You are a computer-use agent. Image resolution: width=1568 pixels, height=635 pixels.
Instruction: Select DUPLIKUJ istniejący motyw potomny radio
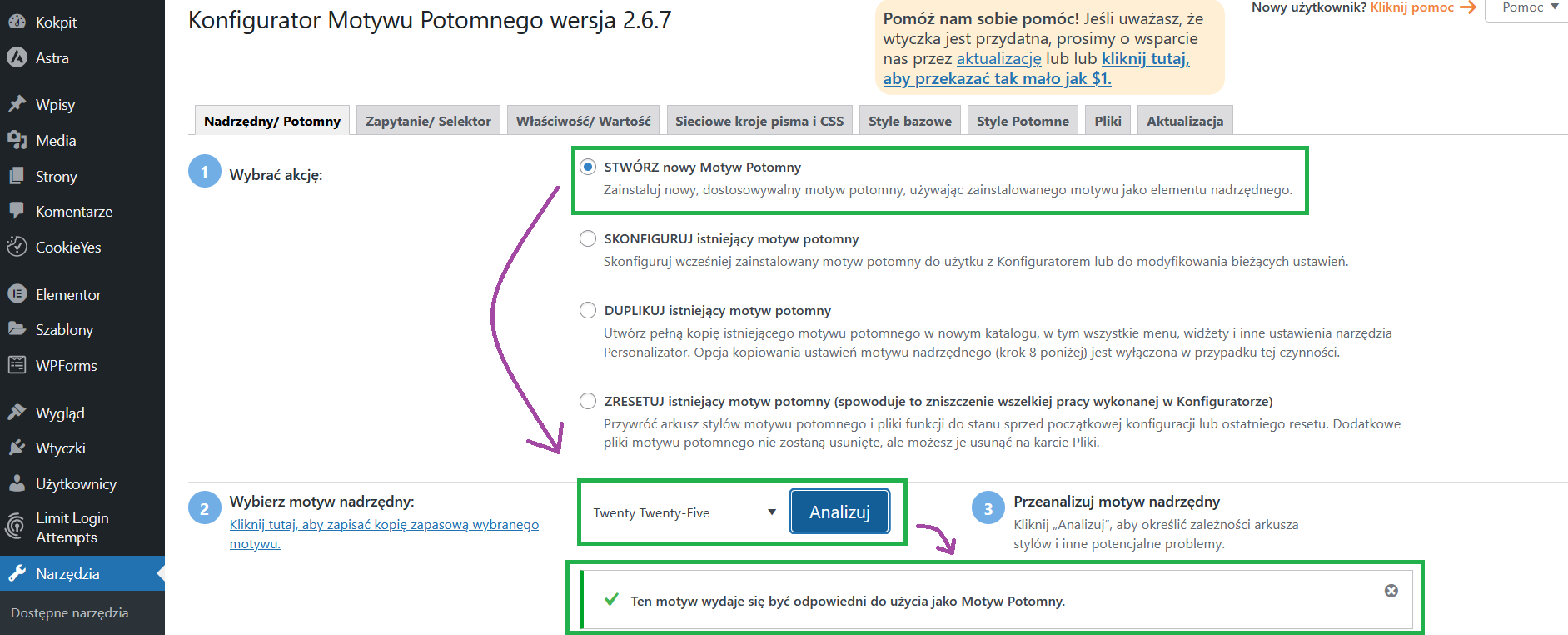coord(588,310)
